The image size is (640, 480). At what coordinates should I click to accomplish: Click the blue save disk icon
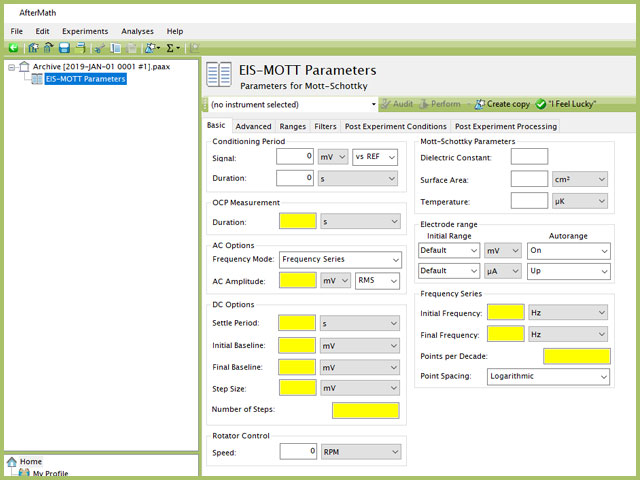[x=64, y=48]
